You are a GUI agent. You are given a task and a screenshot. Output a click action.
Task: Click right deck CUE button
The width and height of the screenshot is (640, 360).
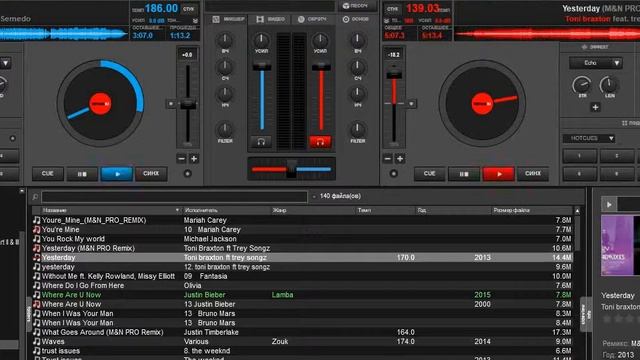tap(429, 174)
